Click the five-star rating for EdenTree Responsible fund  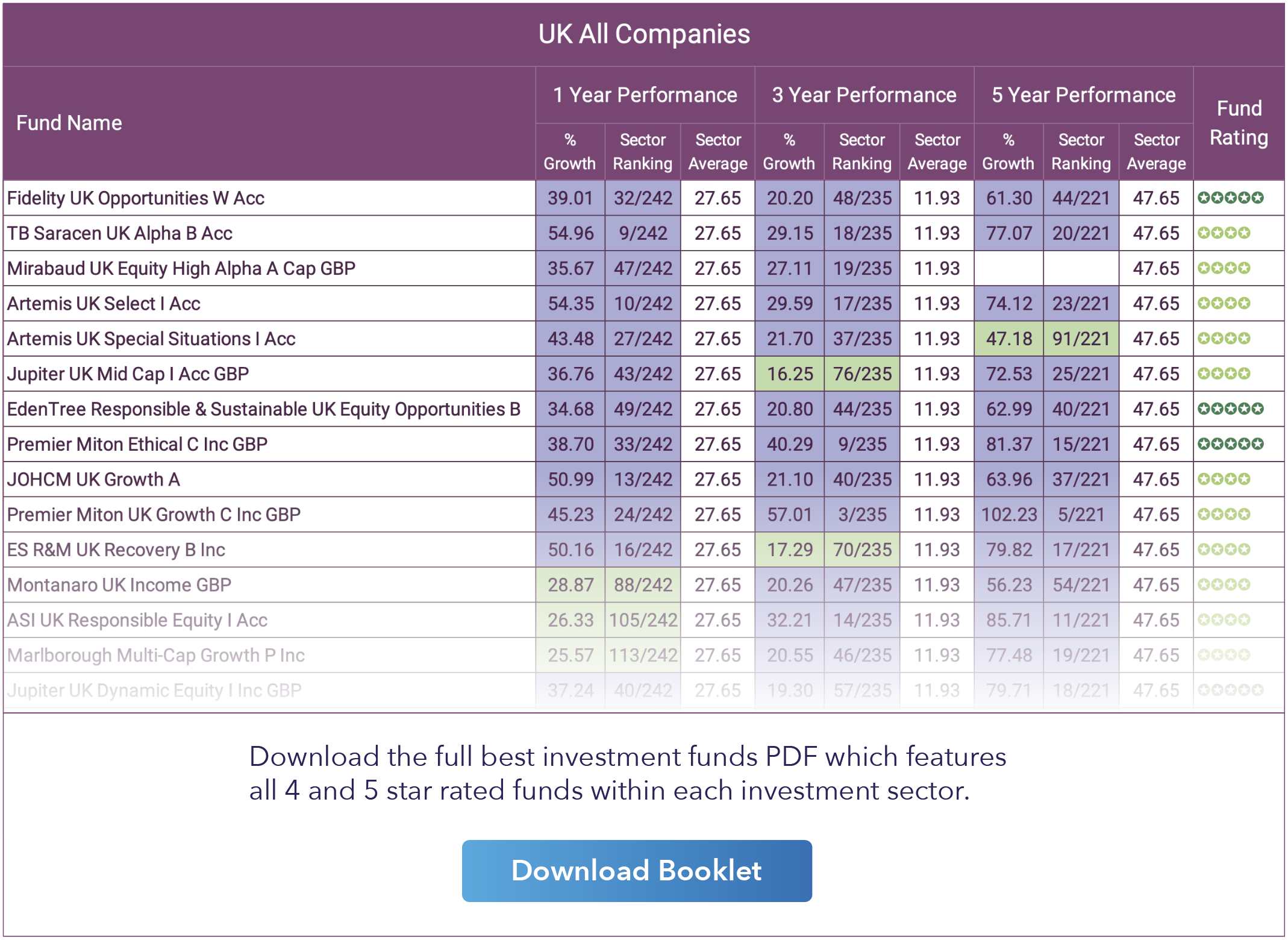[1230, 409]
